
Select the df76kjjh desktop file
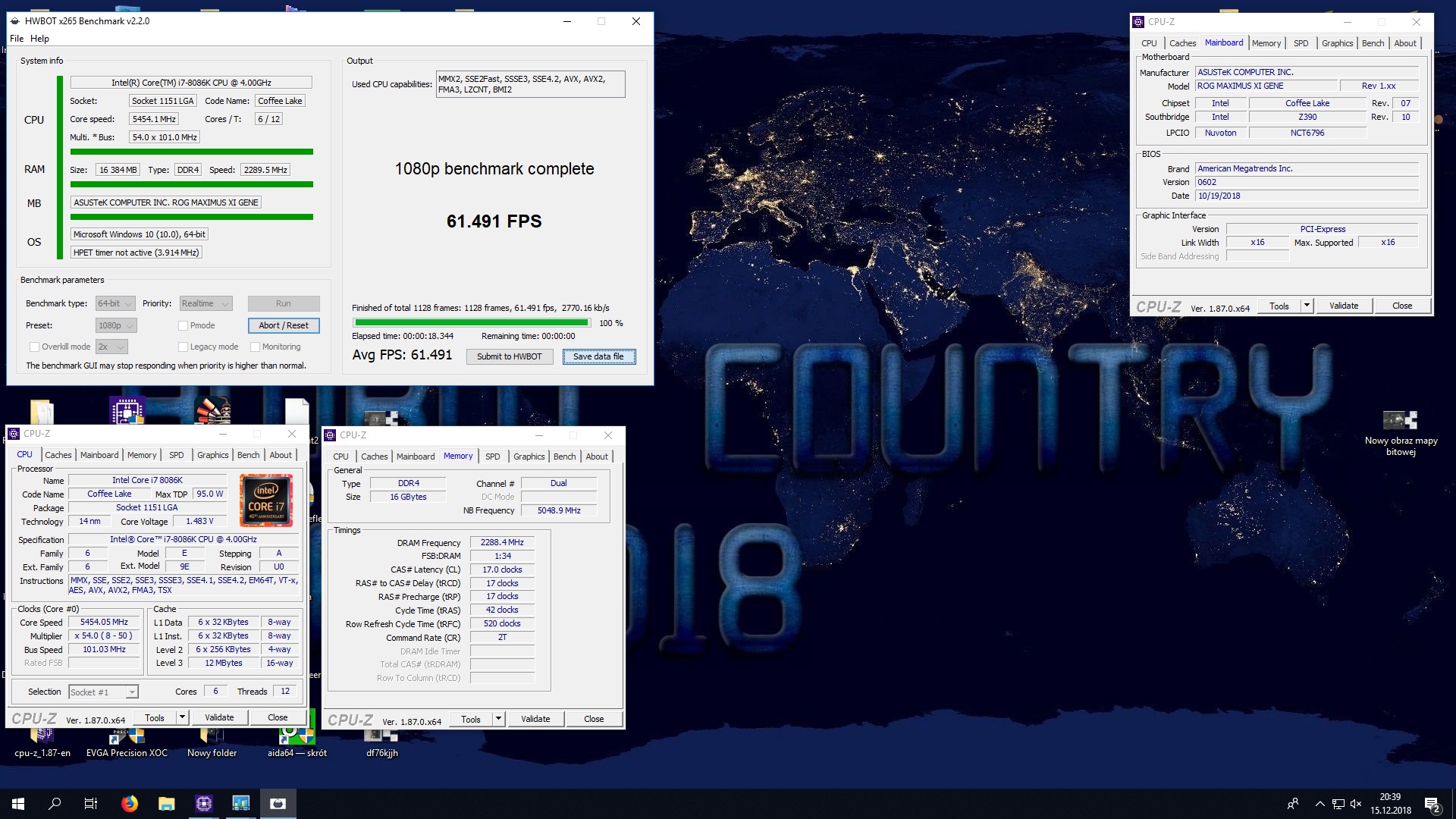[381, 743]
